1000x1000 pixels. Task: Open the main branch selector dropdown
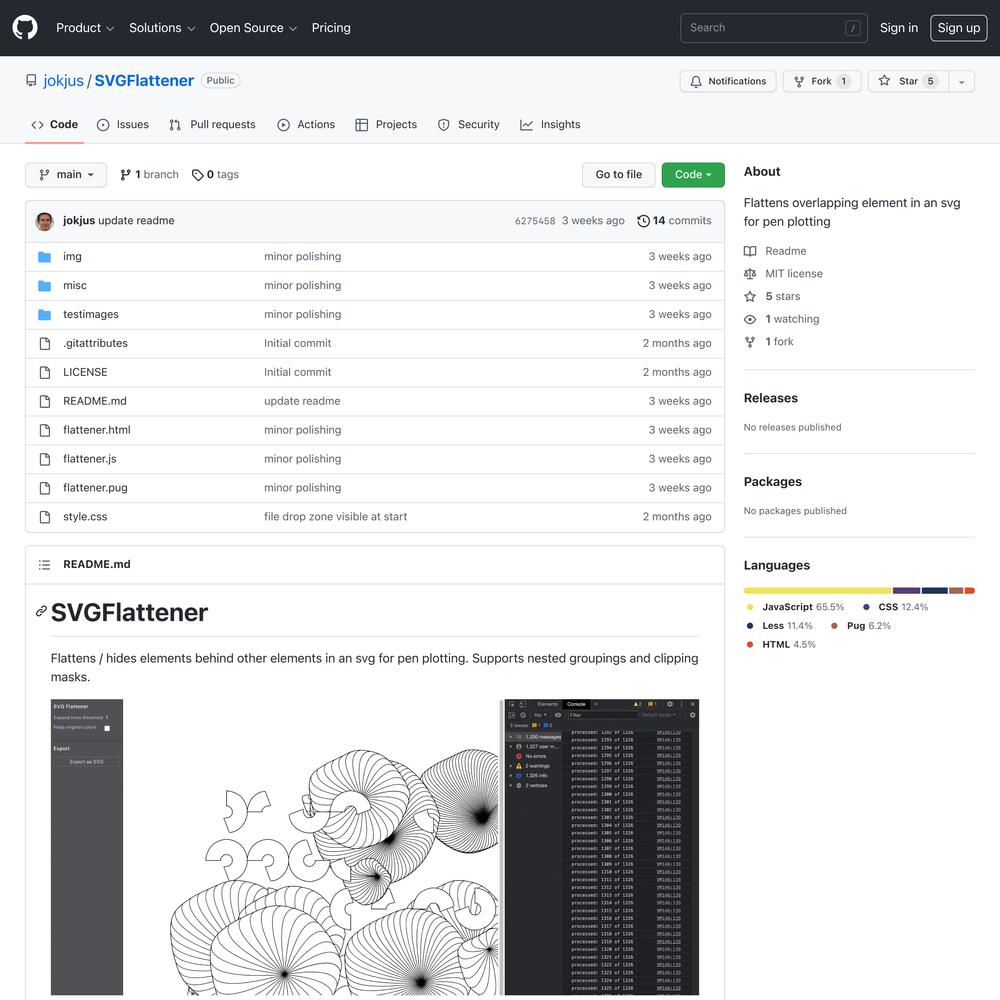(x=66, y=175)
